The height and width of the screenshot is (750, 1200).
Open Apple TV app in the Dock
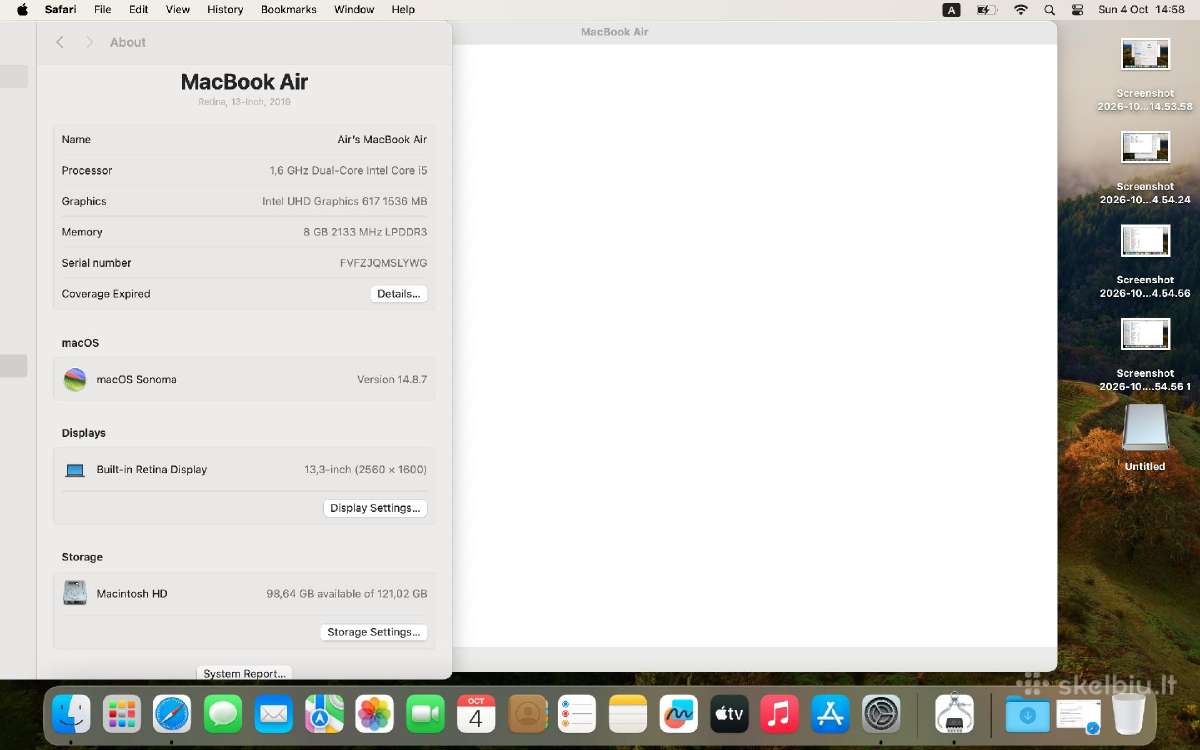tap(729, 714)
